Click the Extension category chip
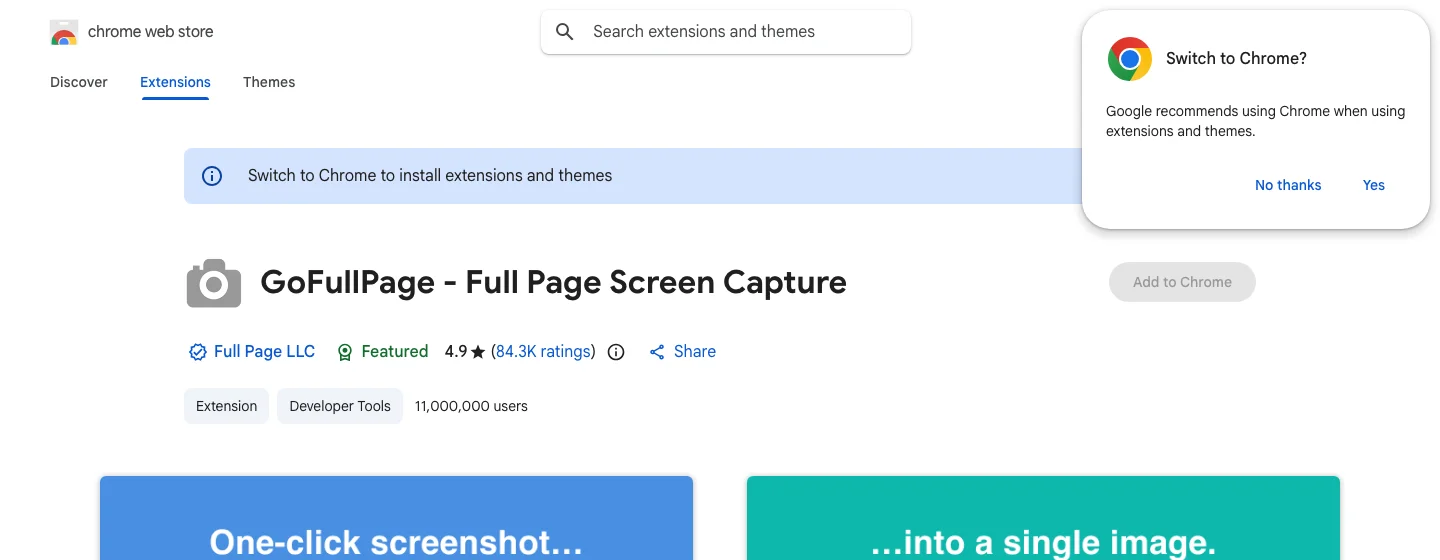1440x560 pixels. coord(226,406)
